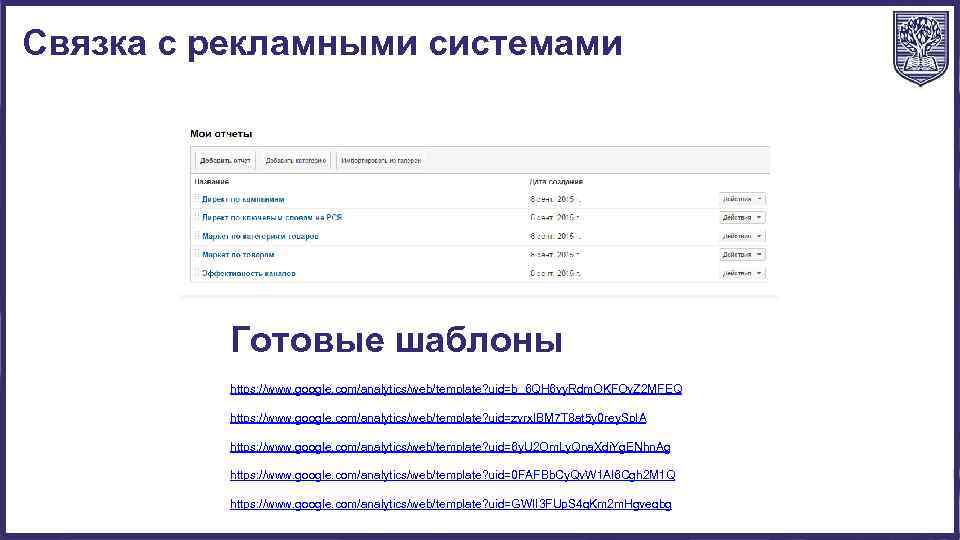960x540 pixels.
Task: Click the Связка с рекламными системами title
Action: tap(322, 43)
